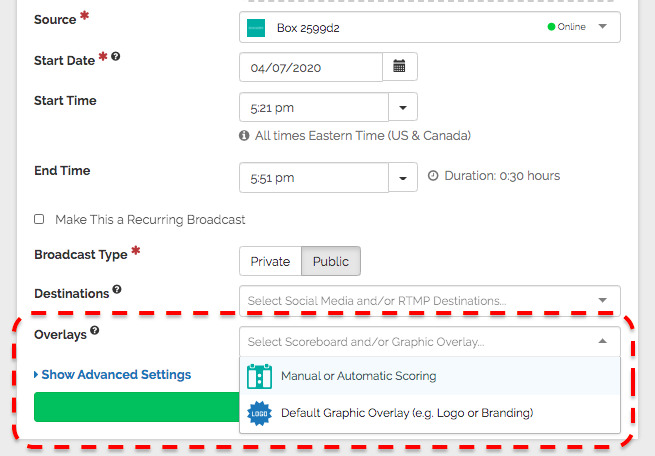Click the Start Date input field

(311, 67)
